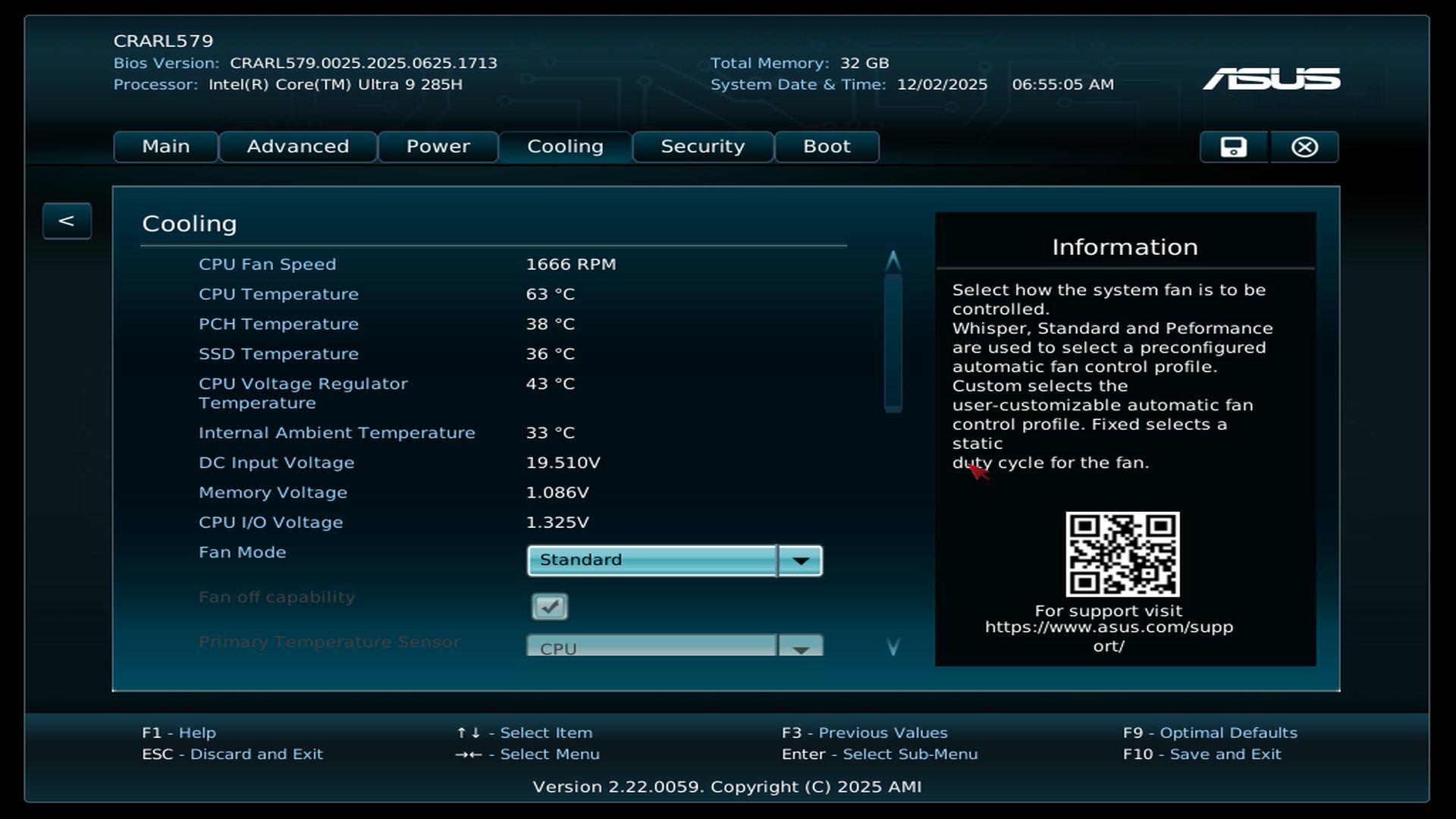Go to the Power tab
Viewport: 1456px width, 819px height.
[x=438, y=147]
